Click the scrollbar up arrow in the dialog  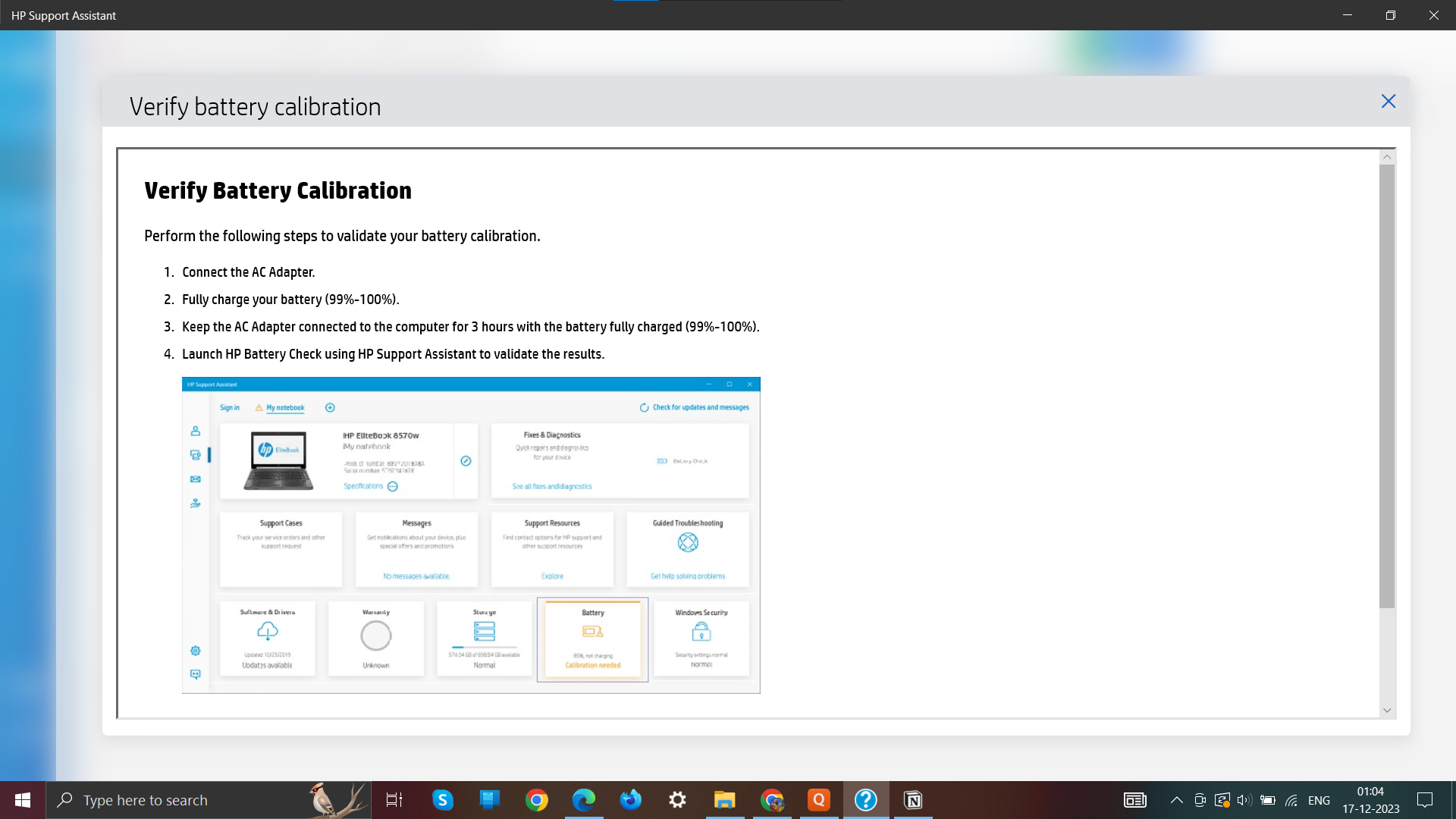tap(1387, 157)
